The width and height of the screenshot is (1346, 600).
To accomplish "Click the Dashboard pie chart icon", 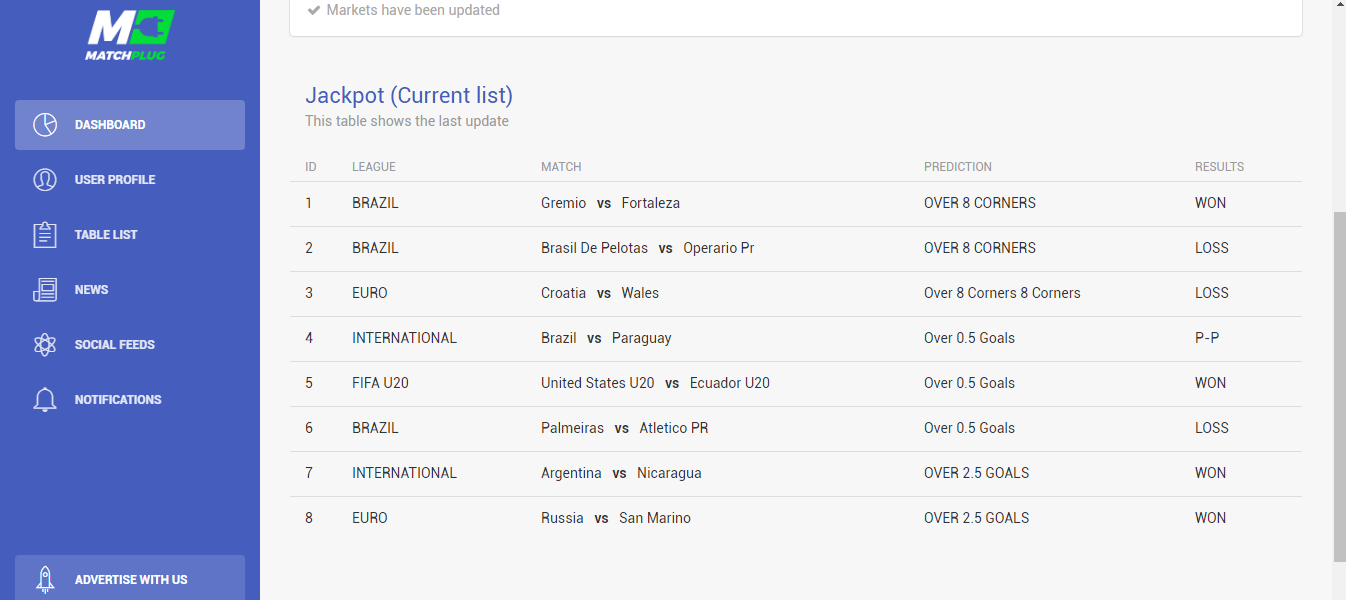I will tap(45, 125).
